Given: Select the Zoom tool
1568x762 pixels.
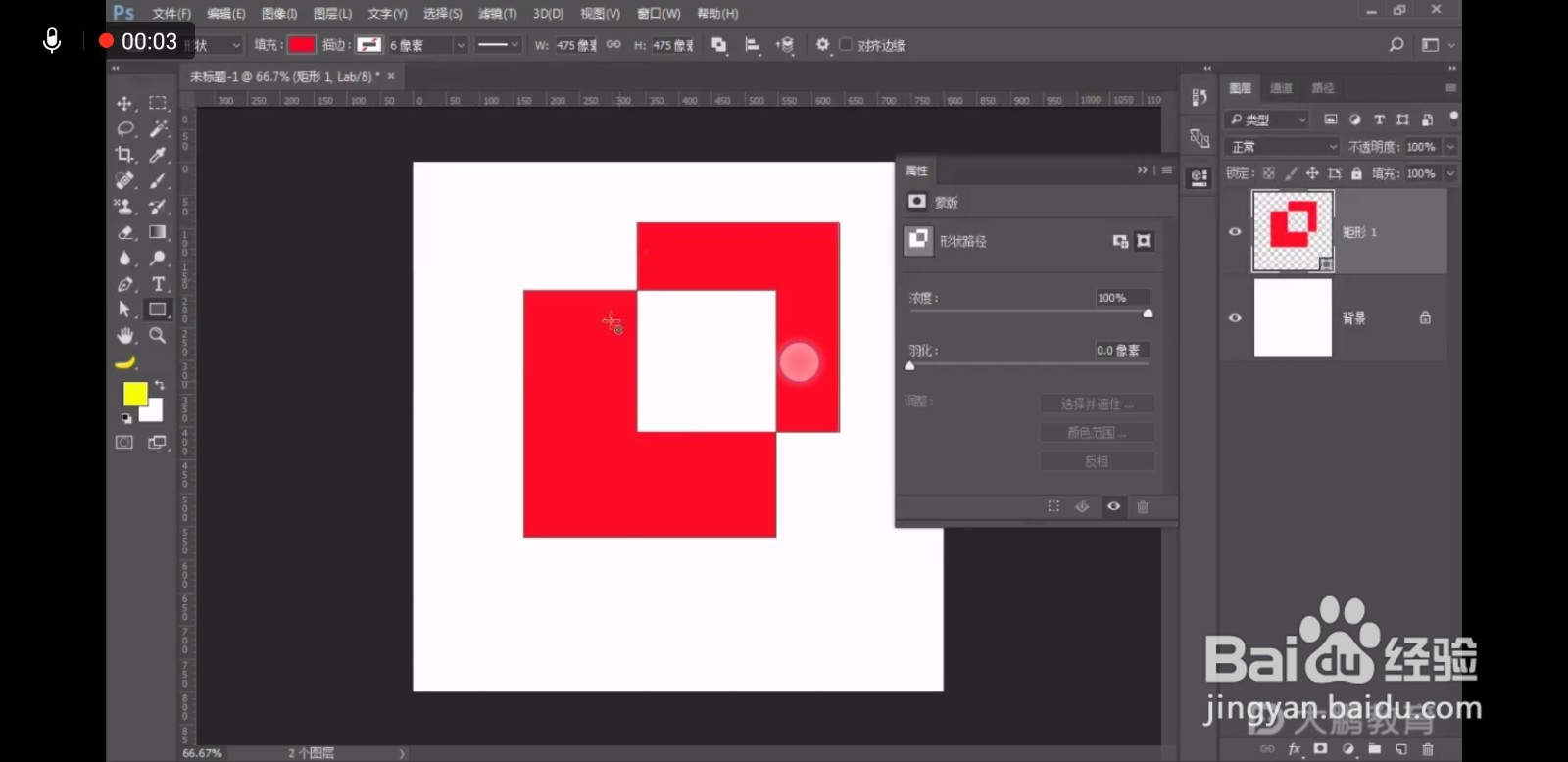Looking at the screenshot, I should [x=157, y=335].
